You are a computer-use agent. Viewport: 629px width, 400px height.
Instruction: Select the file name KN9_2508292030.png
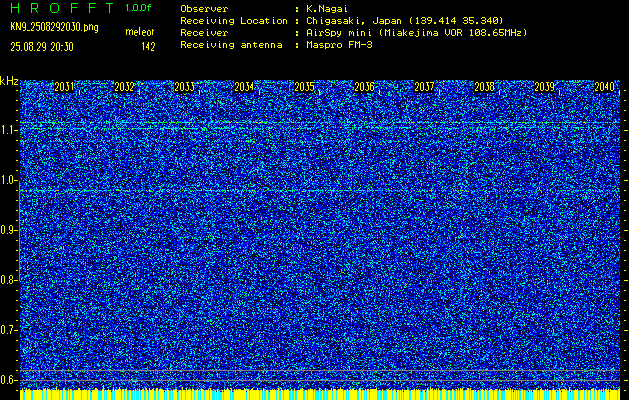click(54, 27)
